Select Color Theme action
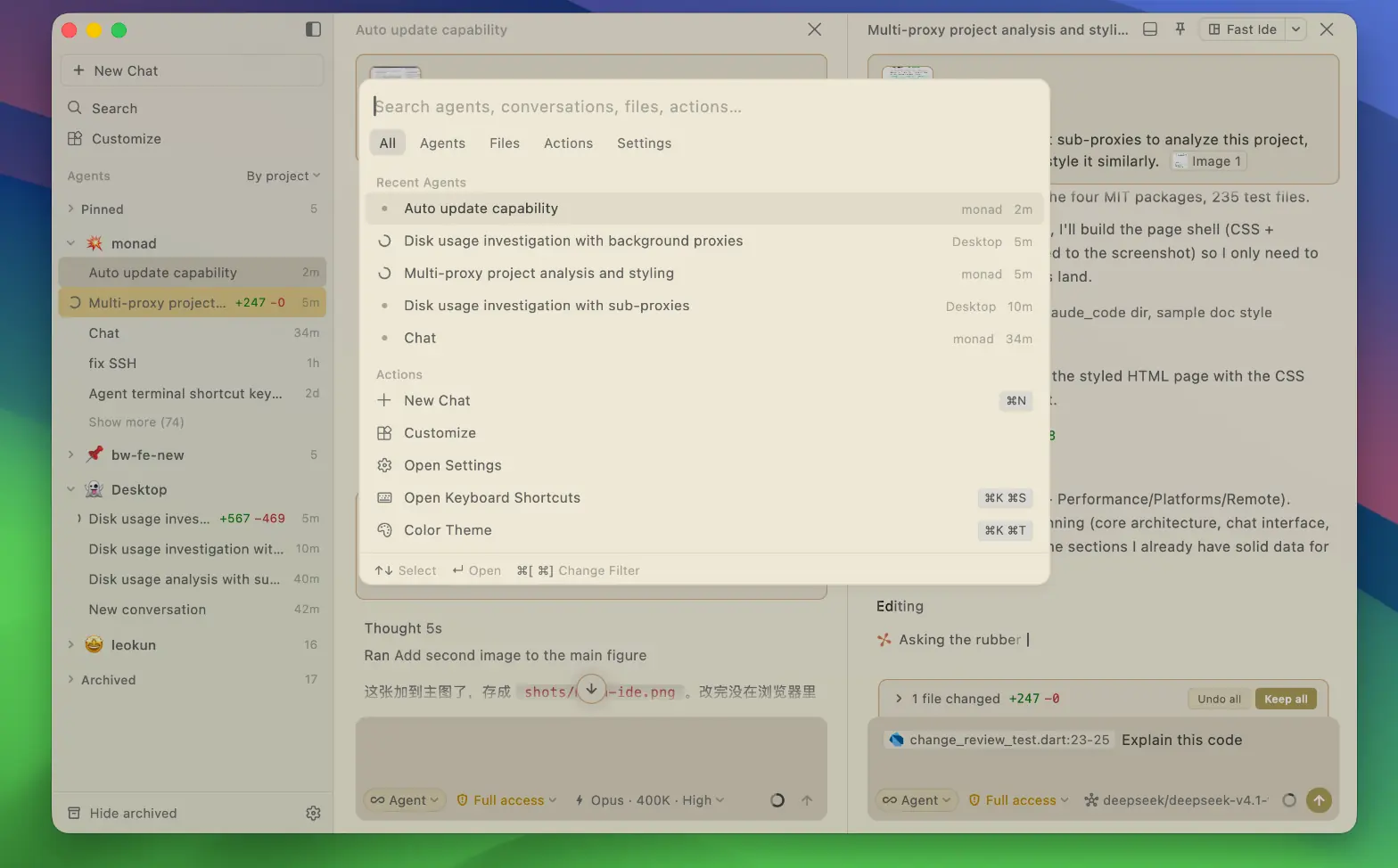 click(704, 530)
